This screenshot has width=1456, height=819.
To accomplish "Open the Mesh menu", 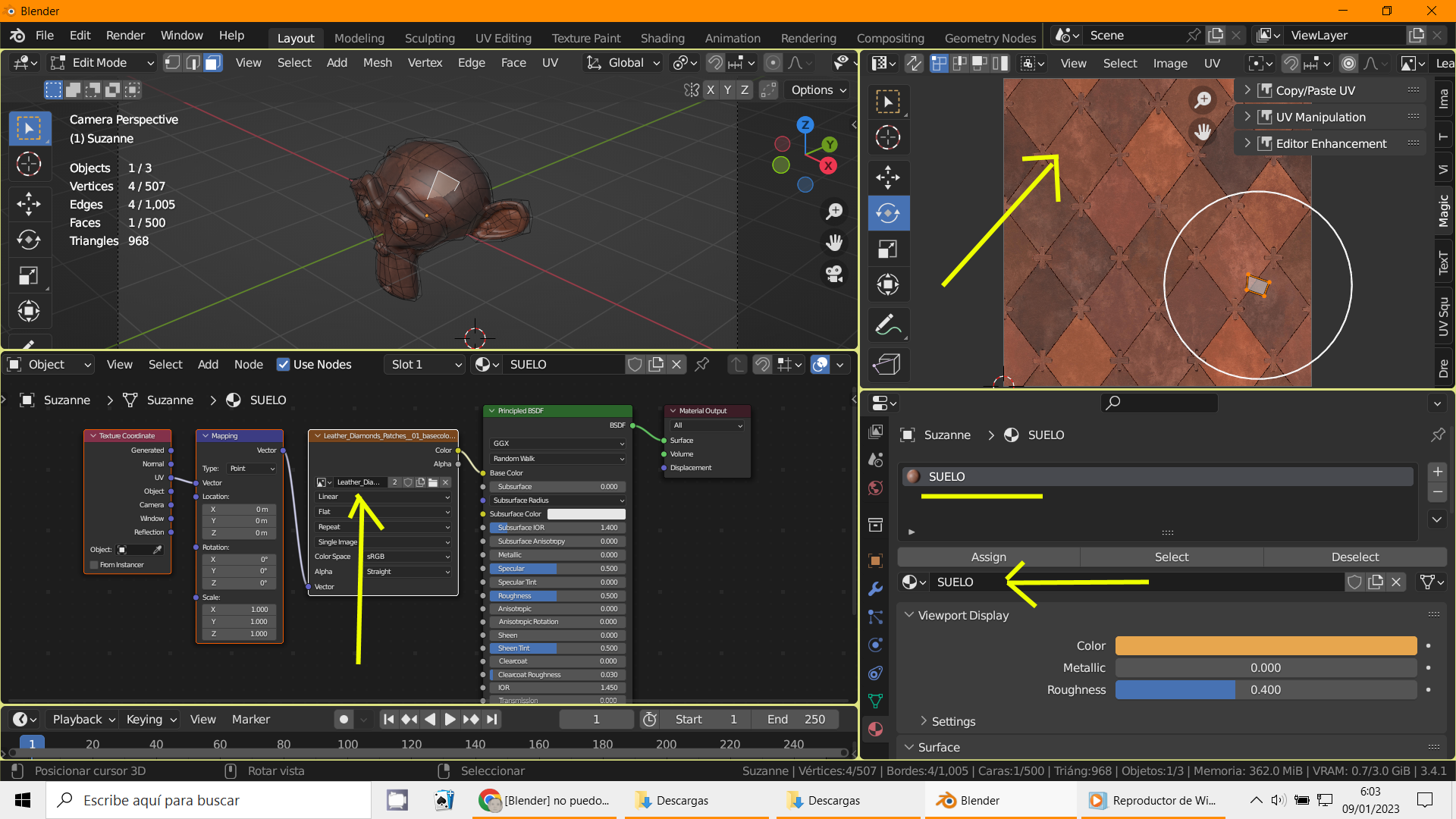I will pos(377,63).
